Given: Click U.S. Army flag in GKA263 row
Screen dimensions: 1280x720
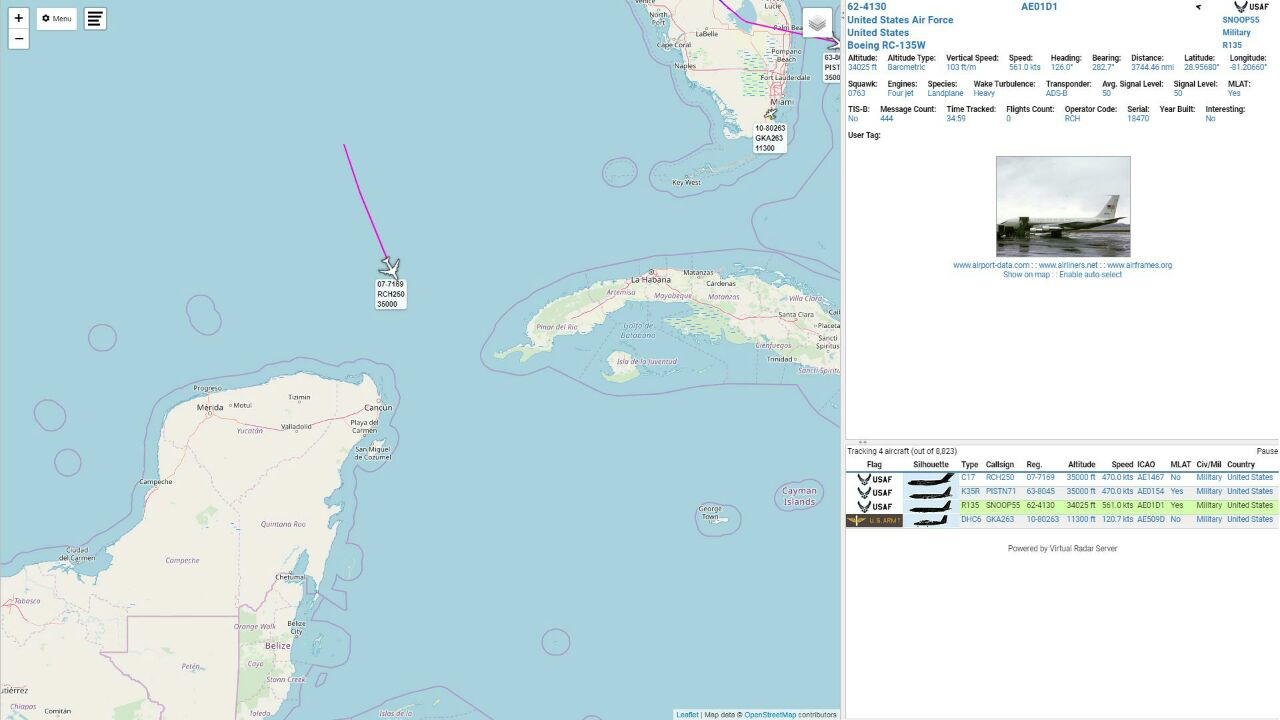Looking at the screenshot, I should (x=874, y=521).
